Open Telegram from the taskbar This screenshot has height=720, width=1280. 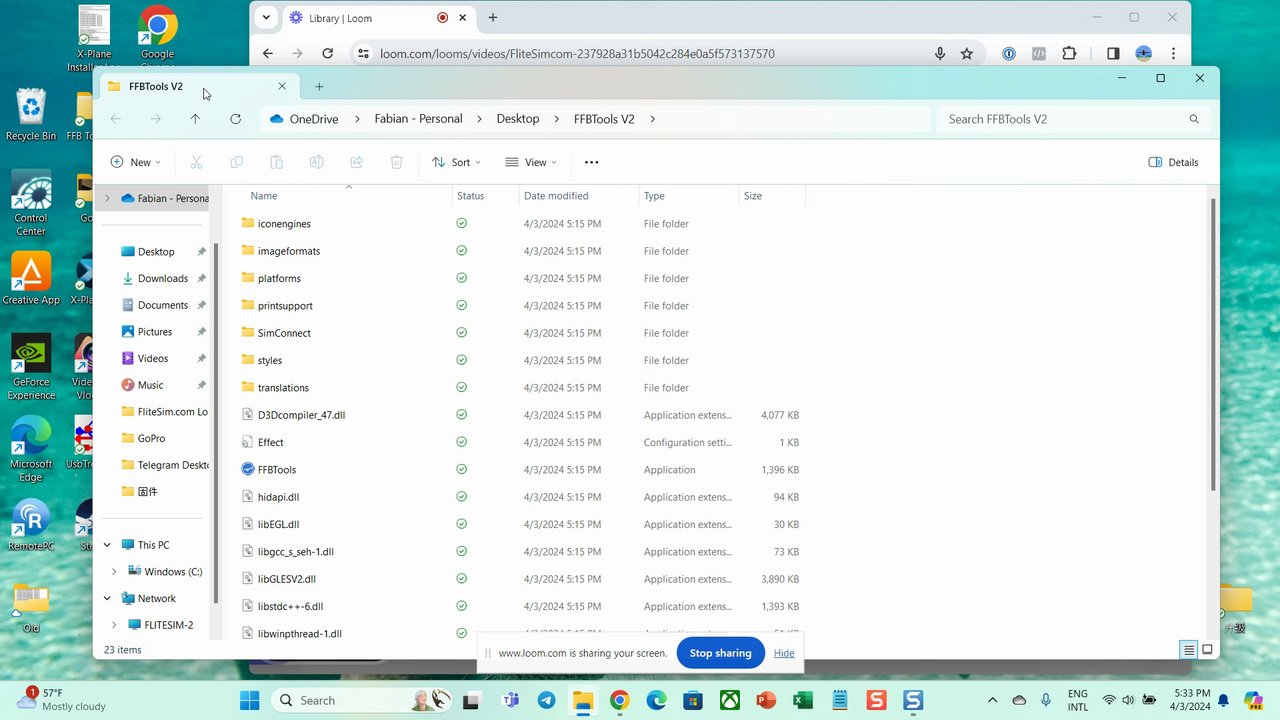[546, 700]
